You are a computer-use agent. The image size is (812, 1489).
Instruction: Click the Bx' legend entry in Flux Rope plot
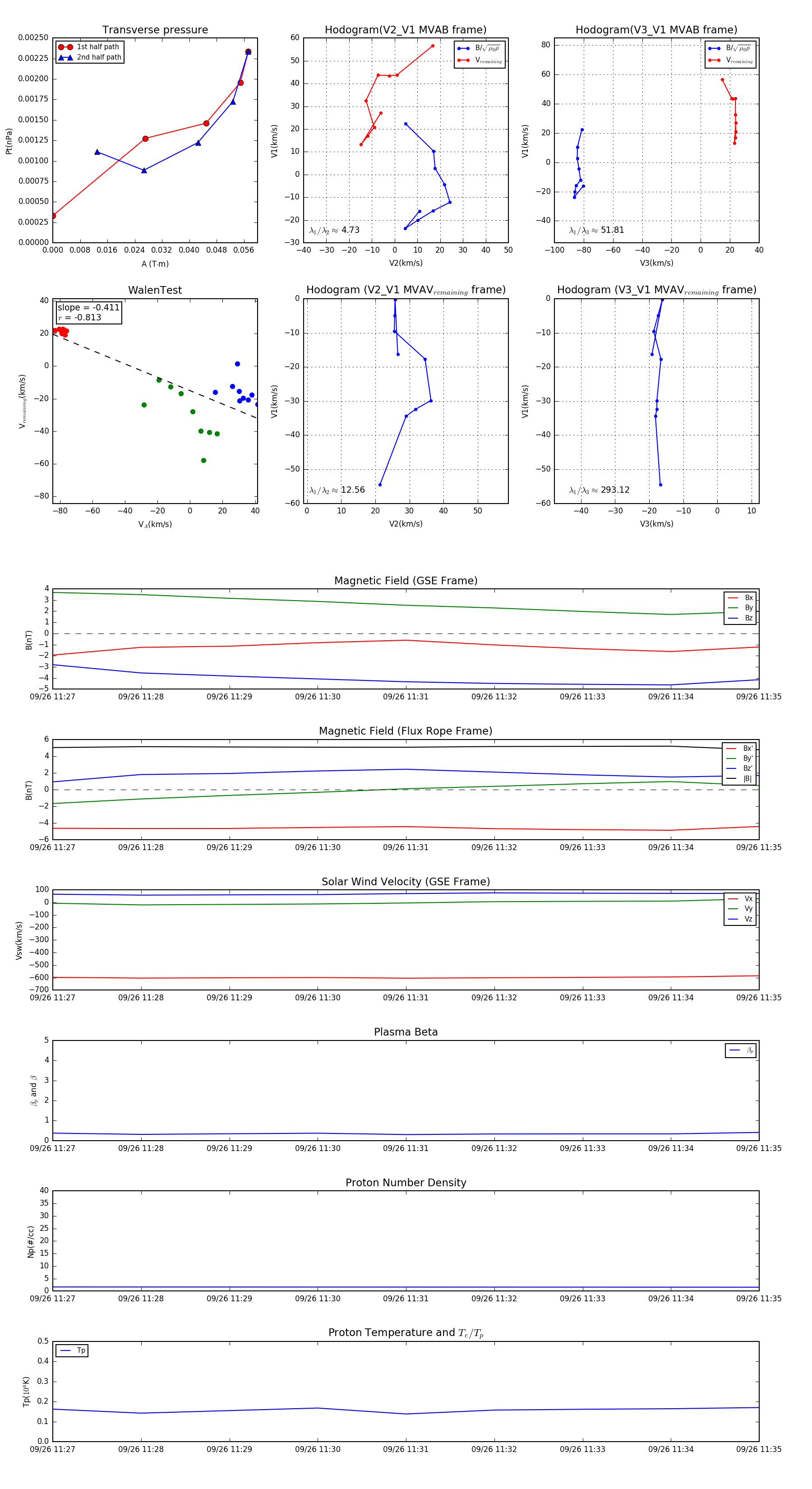tap(740, 749)
